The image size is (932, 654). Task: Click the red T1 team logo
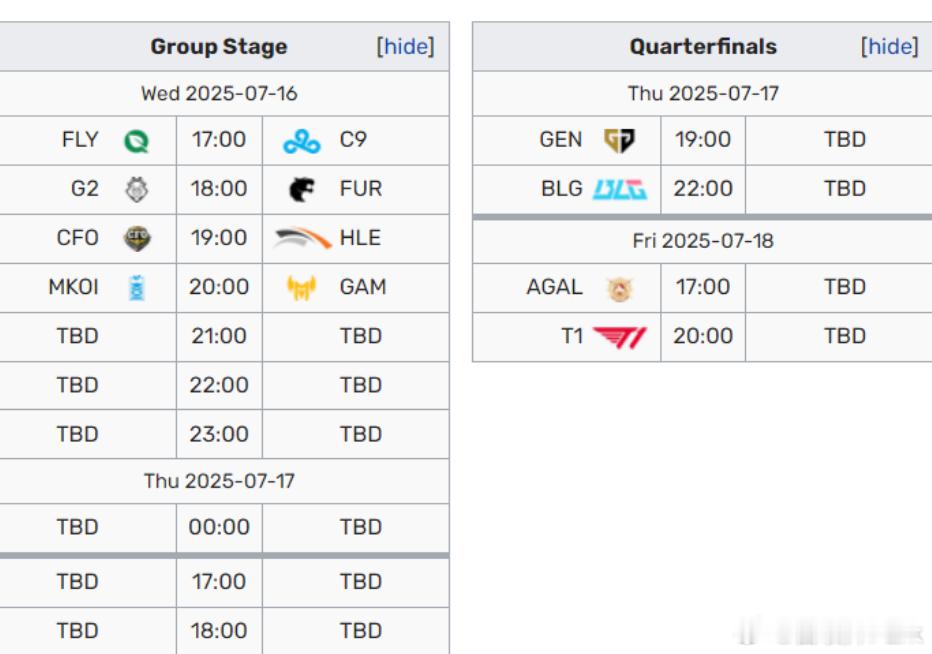click(620, 337)
